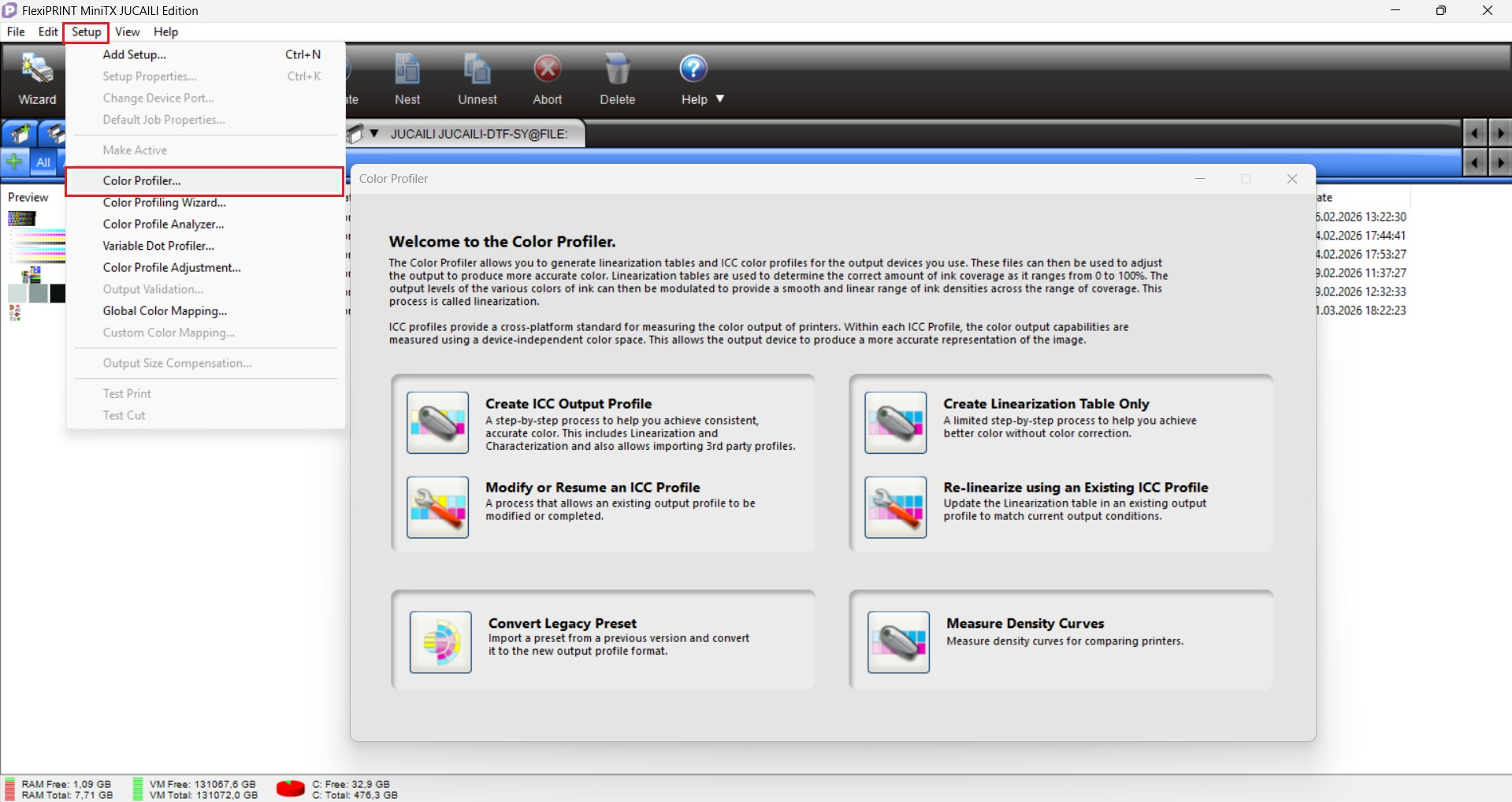Select job dated 1.03.2026 18:22:23
Image resolution: width=1512 pixels, height=802 pixels.
[1361, 310]
